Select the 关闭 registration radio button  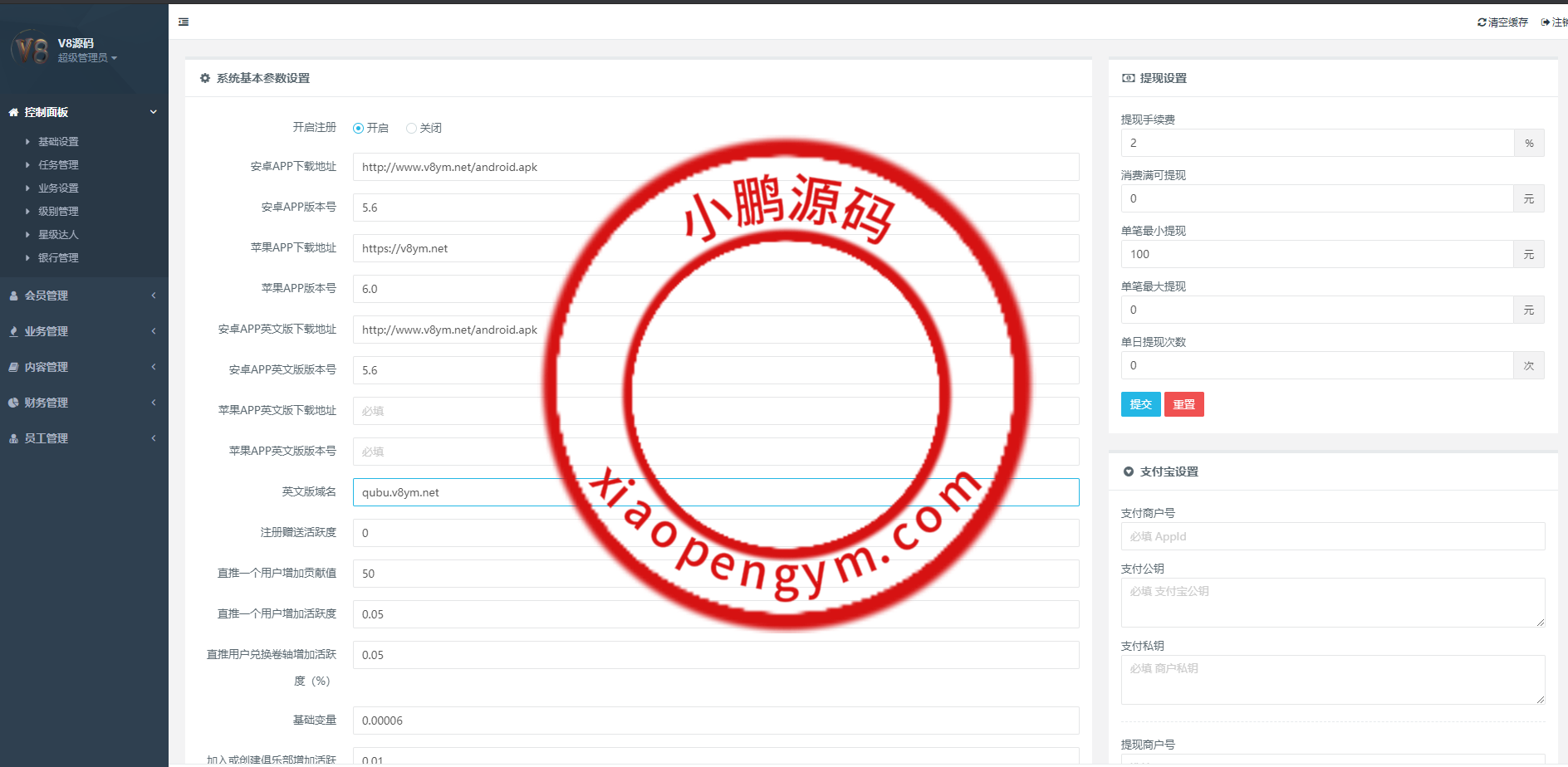[x=411, y=128]
